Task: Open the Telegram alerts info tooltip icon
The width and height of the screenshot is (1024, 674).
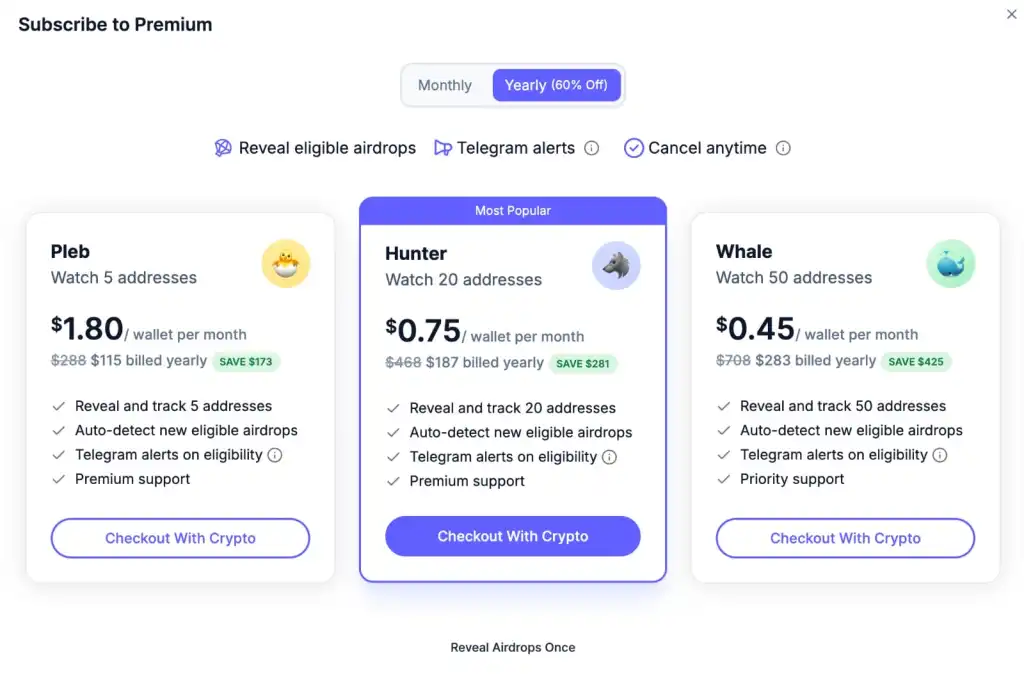Action: (x=592, y=148)
